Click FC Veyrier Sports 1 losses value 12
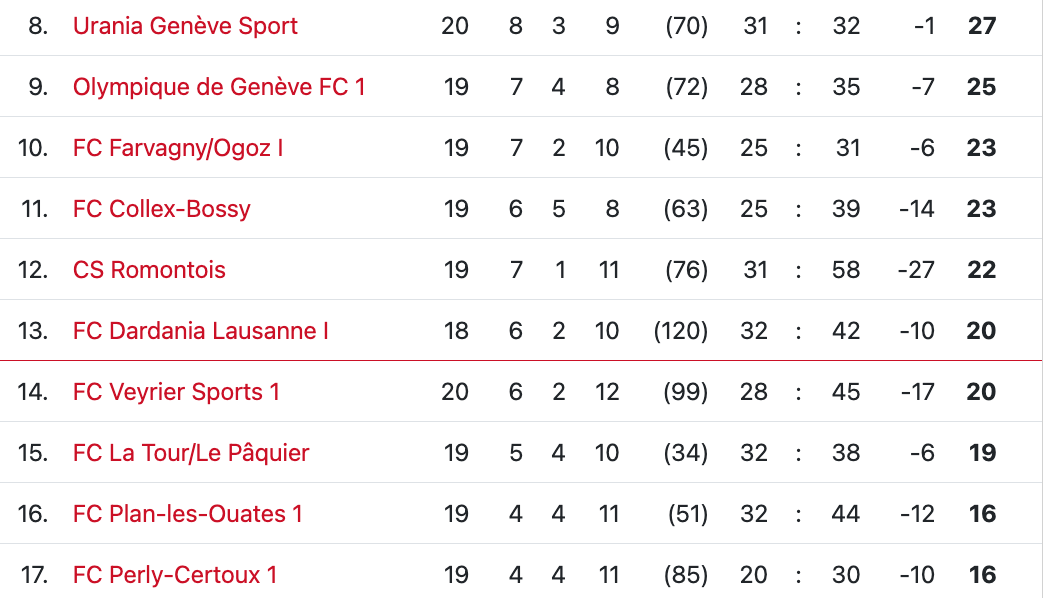Screen dimensions: 1044x598 [x=607, y=392]
